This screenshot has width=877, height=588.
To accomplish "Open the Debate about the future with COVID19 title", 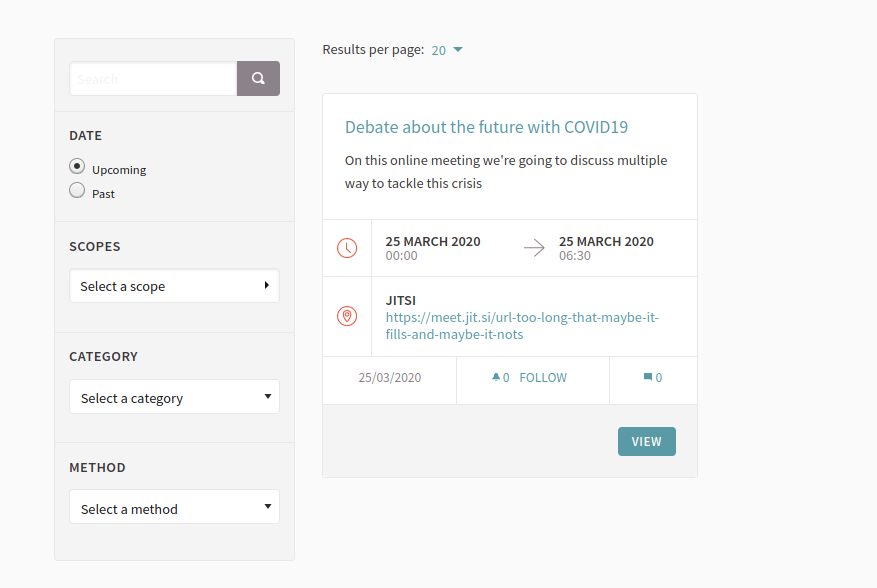I will pos(486,127).
